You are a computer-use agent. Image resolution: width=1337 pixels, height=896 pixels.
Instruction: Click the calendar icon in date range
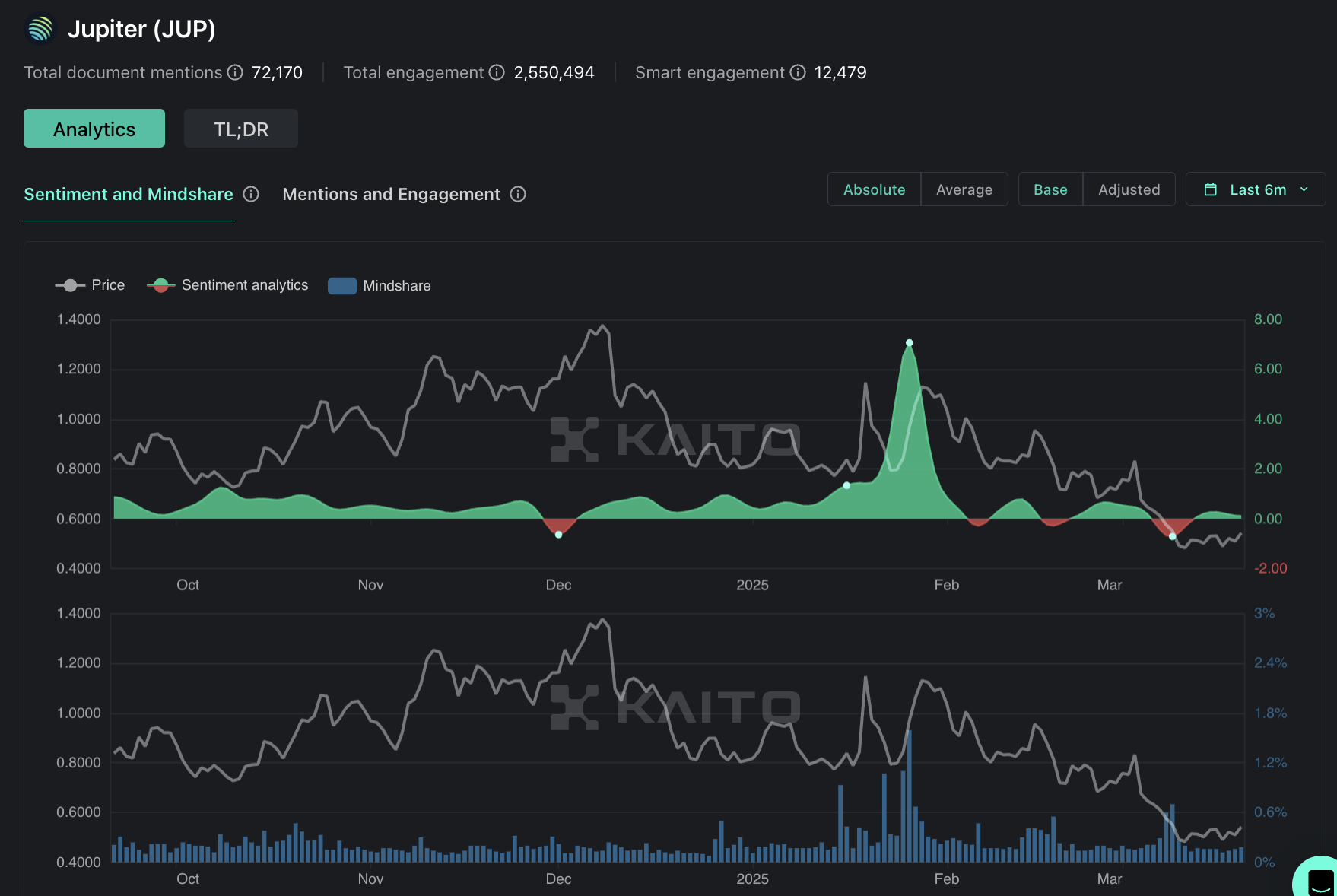[1211, 189]
